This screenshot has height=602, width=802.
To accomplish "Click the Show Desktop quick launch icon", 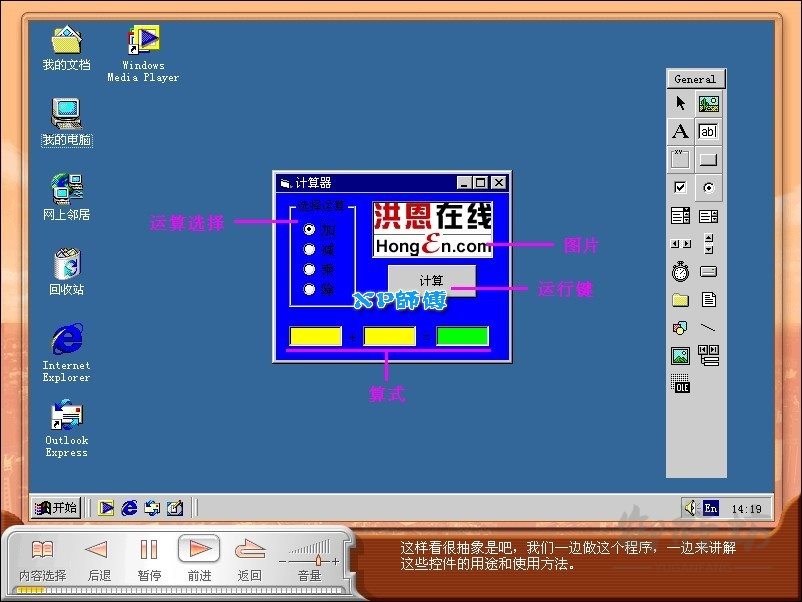I will pos(175,508).
